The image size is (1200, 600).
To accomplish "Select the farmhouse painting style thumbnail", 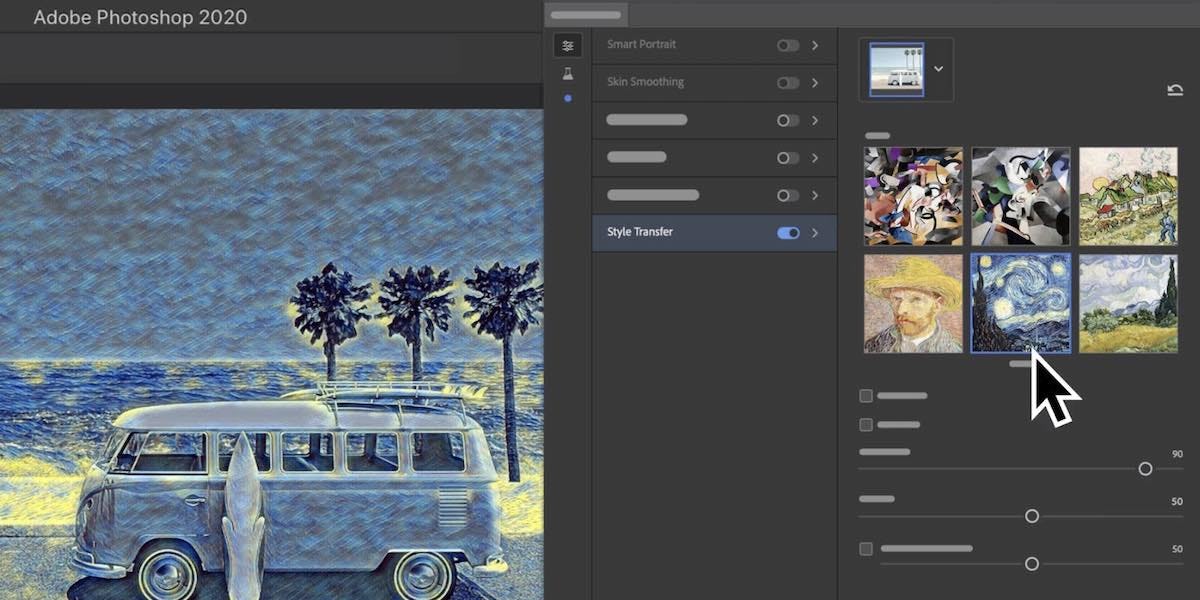I will [x=1128, y=195].
